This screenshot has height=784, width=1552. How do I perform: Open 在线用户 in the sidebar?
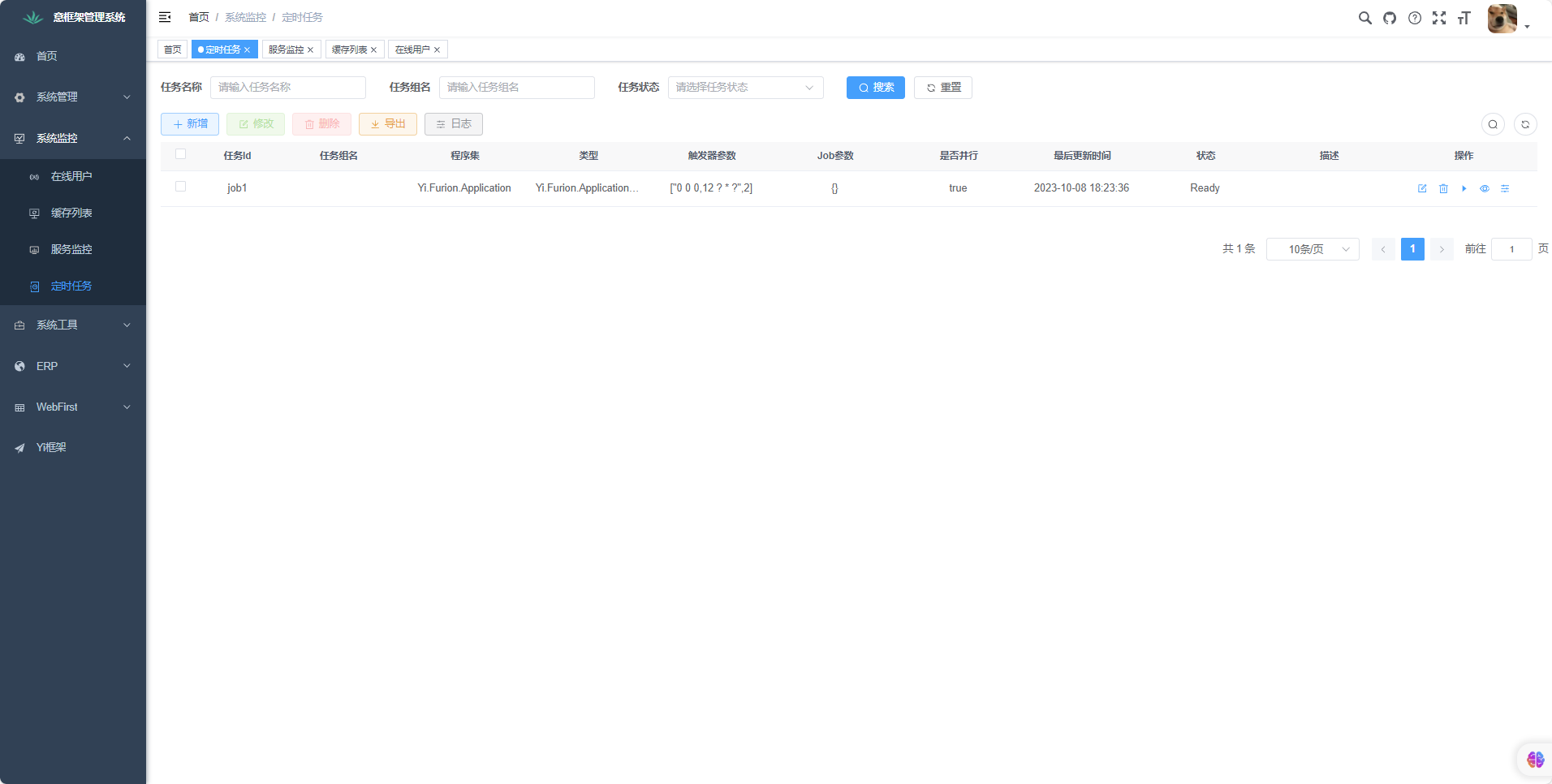coord(71,176)
